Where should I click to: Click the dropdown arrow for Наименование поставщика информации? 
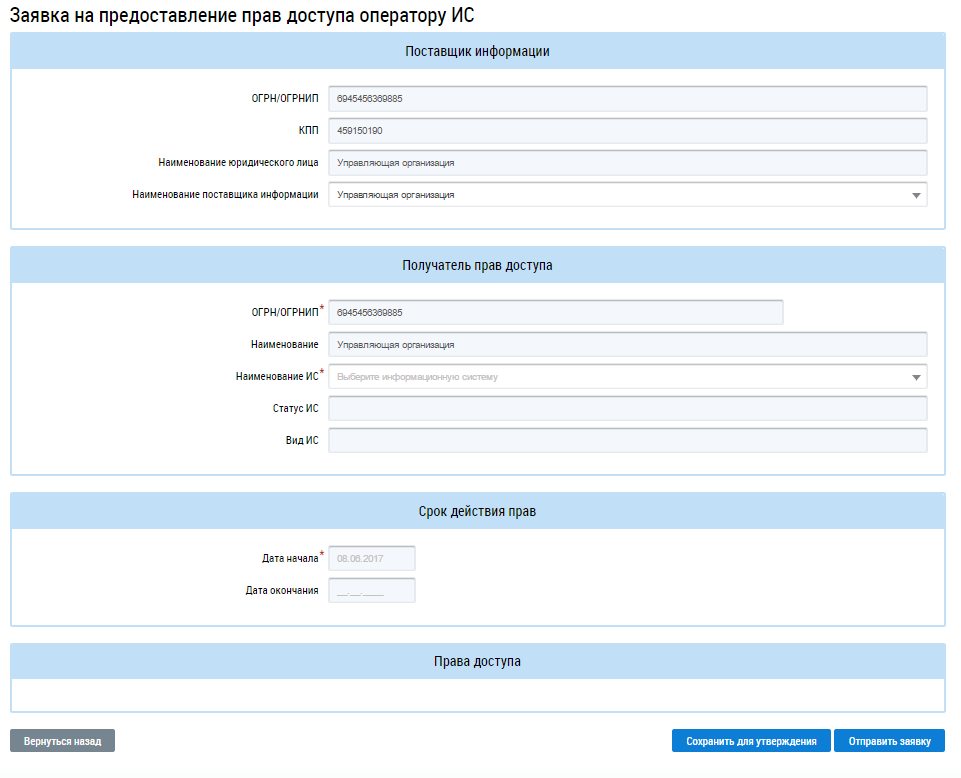915,196
